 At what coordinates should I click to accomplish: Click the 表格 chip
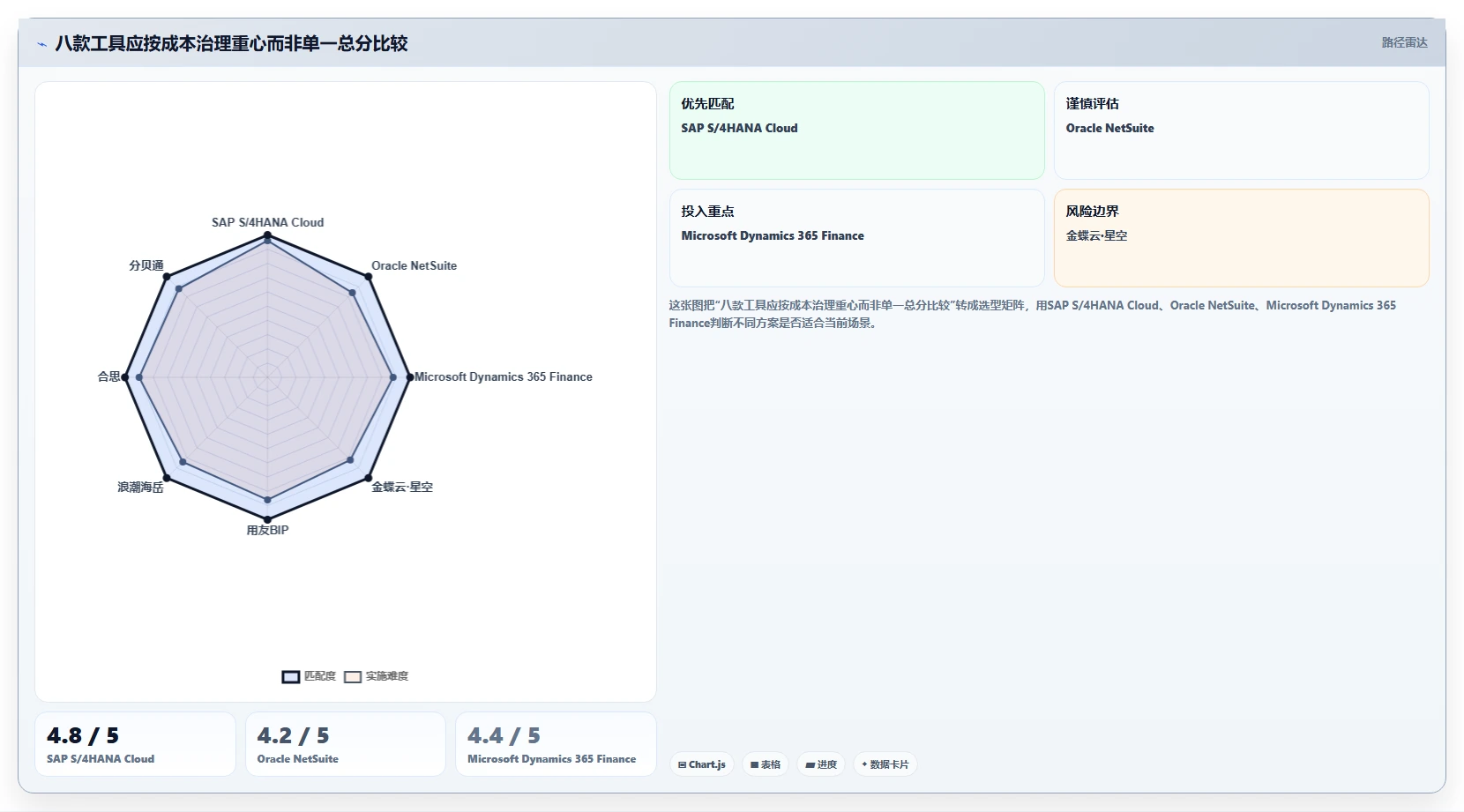click(766, 764)
